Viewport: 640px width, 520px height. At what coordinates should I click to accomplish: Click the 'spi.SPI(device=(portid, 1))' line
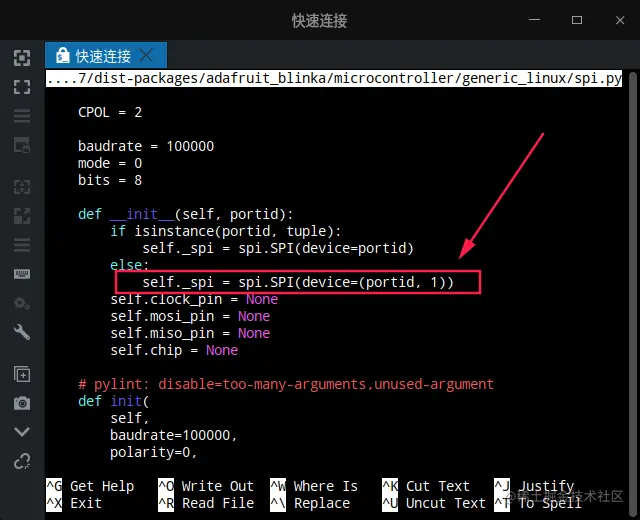[x=298, y=282]
